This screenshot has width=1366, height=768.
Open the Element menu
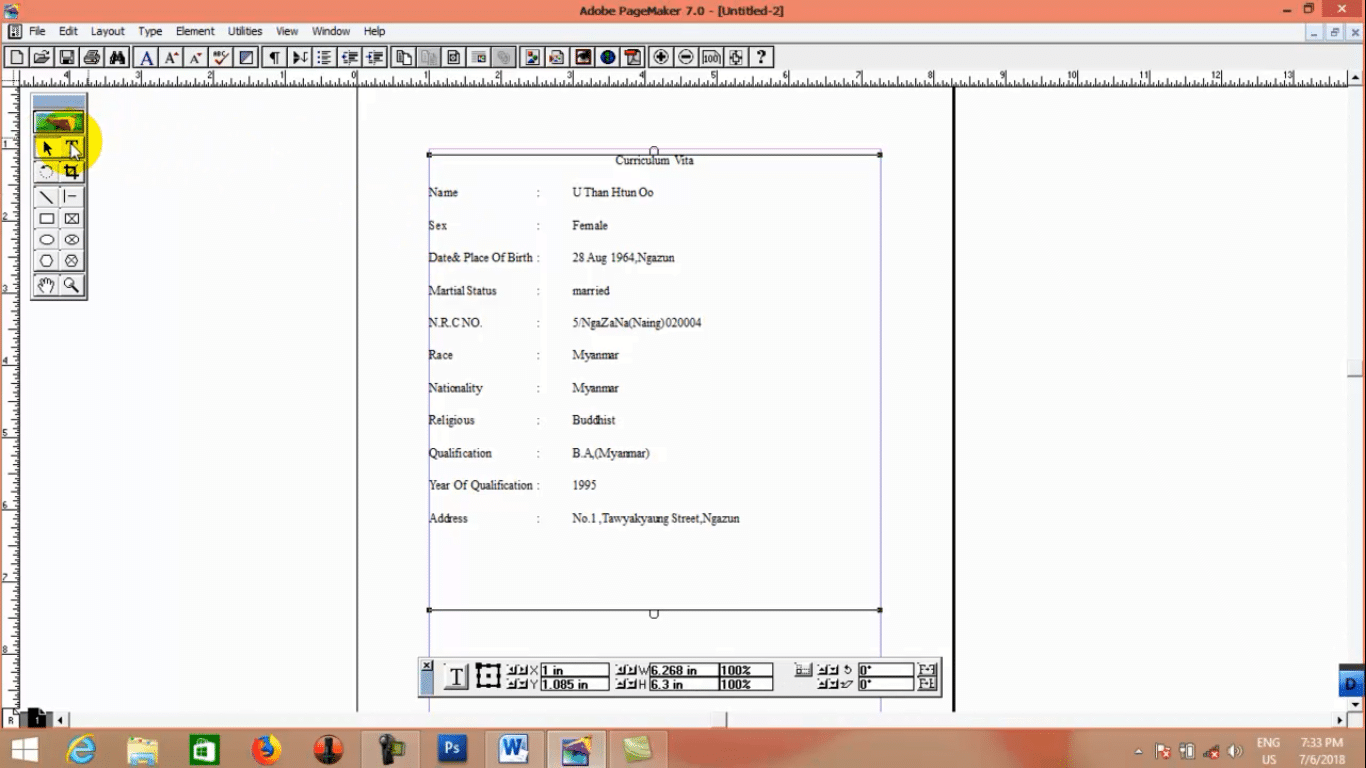195,31
